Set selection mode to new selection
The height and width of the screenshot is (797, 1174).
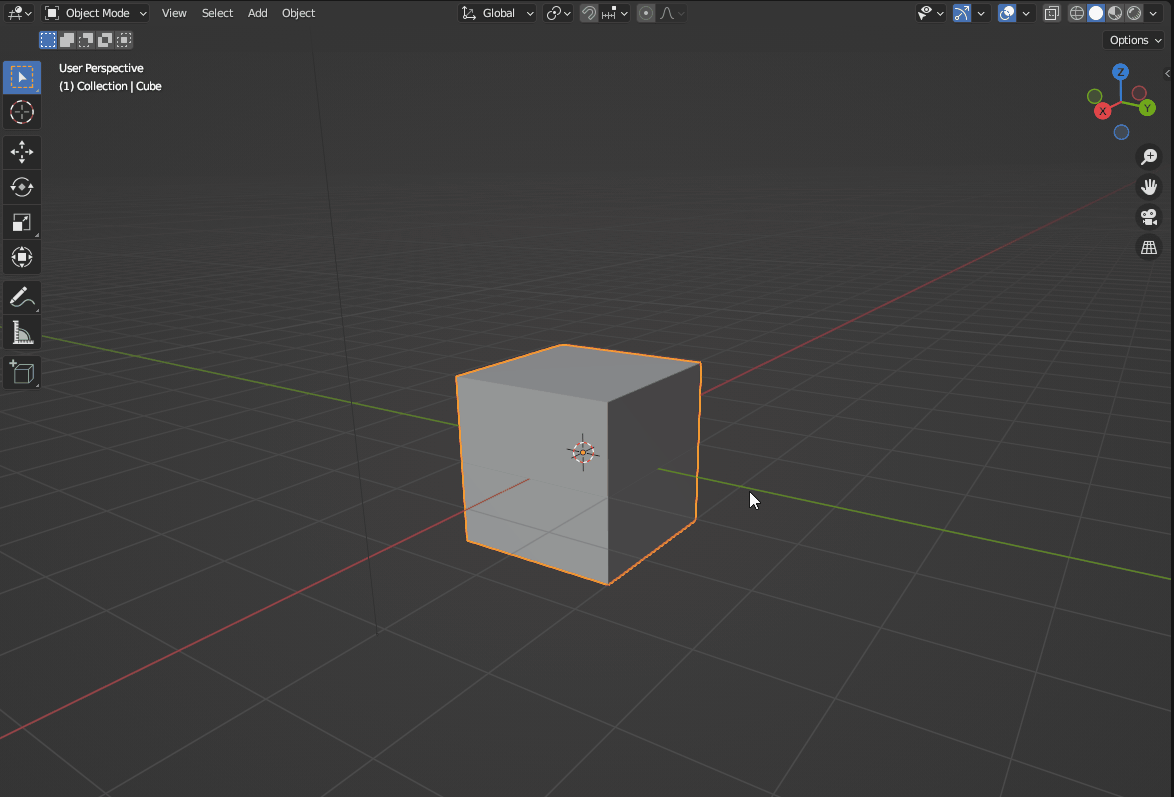pos(48,40)
